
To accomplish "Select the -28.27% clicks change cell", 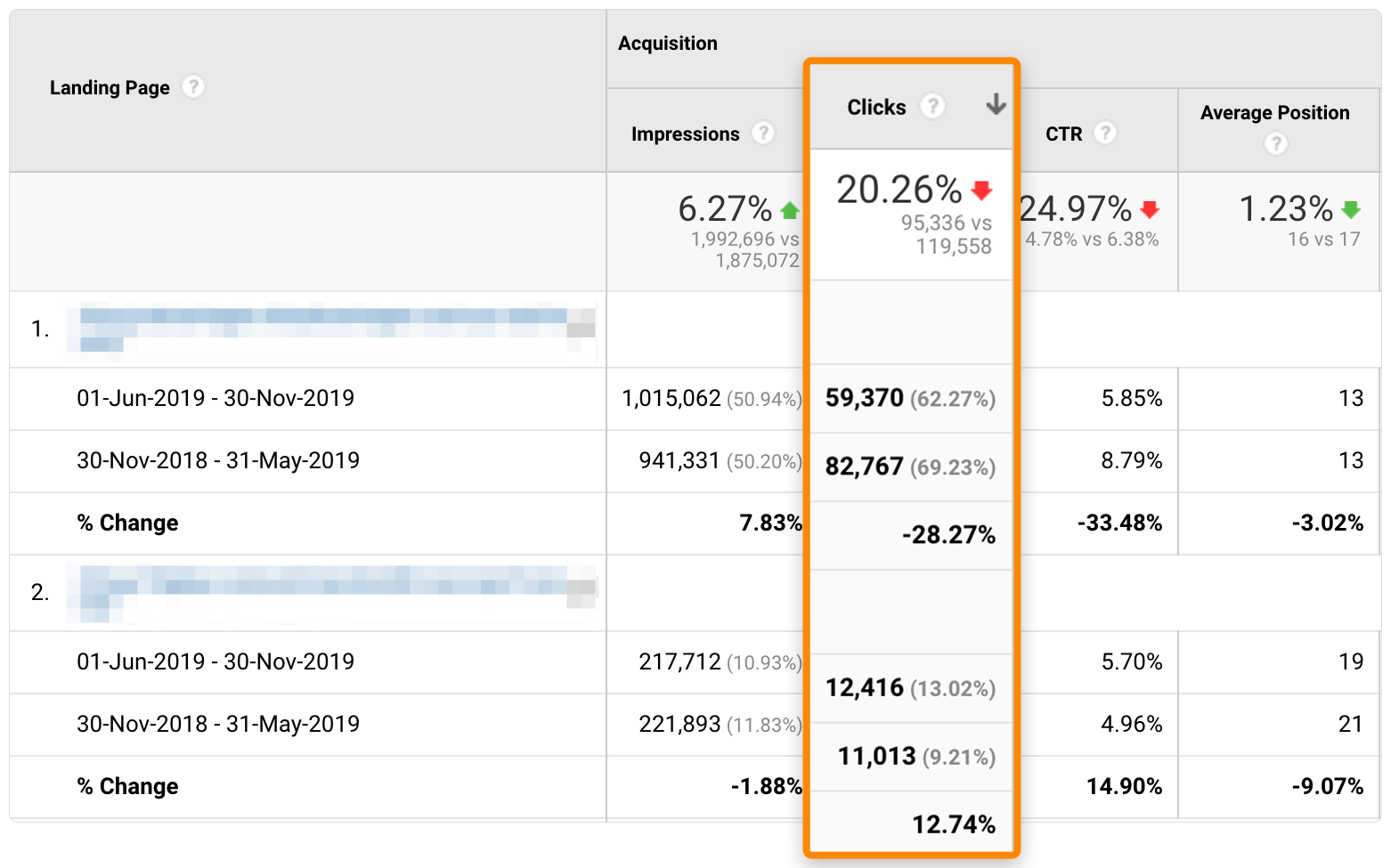I will 948,535.
